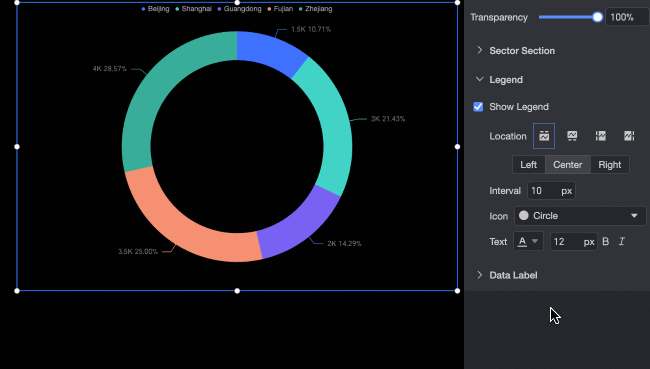This screenshot has height=369, width=650.
Task: Set legend location to left side
Action: pos(601,136)
